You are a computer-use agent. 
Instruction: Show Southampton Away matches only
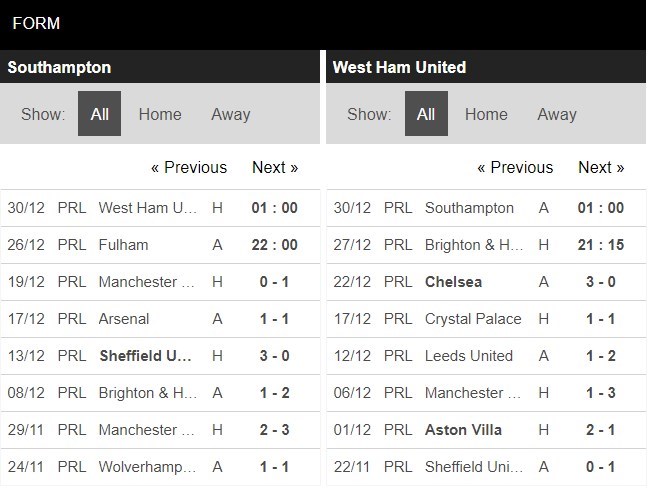coord(230,114)
